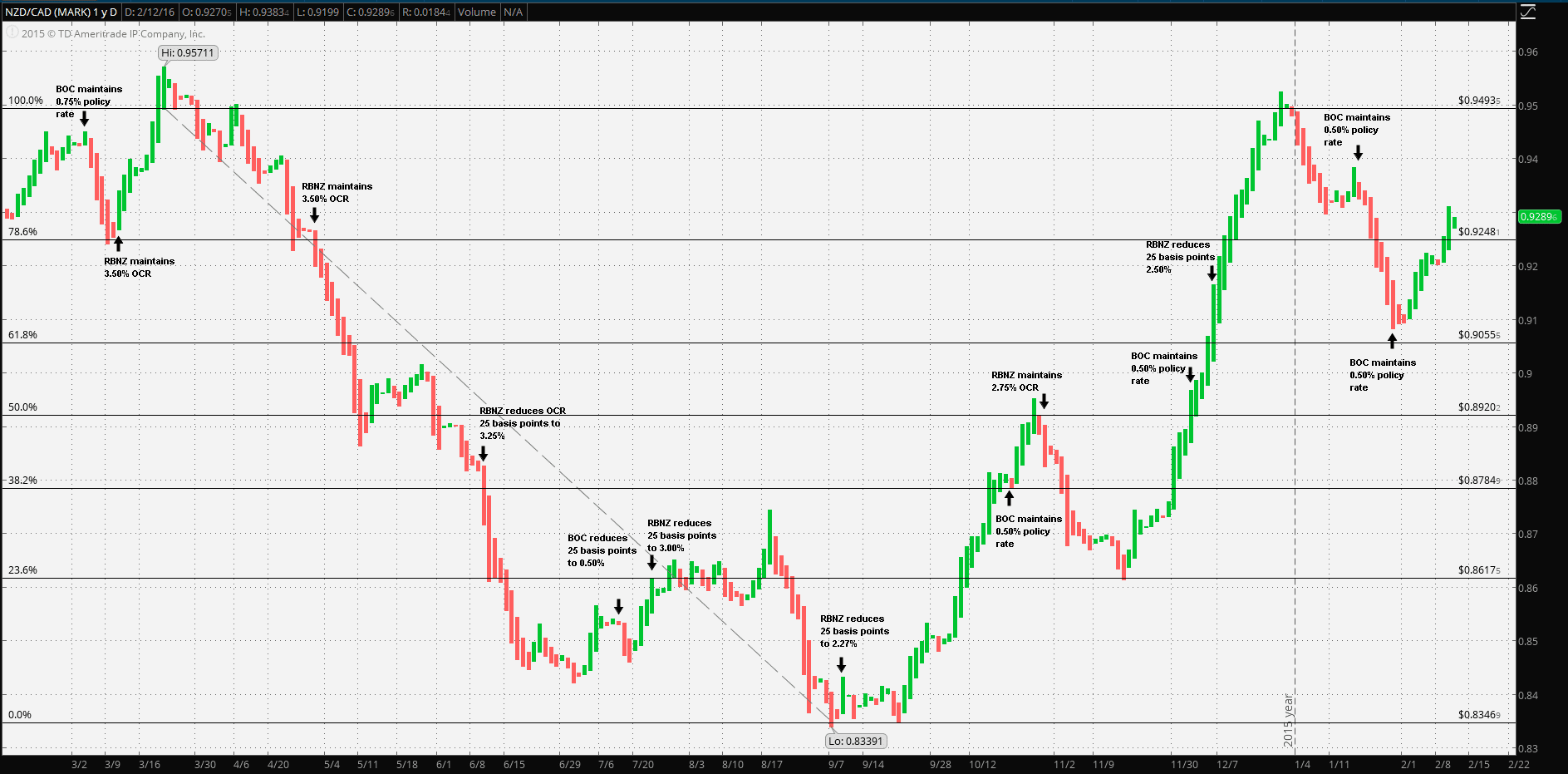1568x774 pixels.
Task: Select the 23.6% Fibonacci level label
Action: tap(22, 570)
